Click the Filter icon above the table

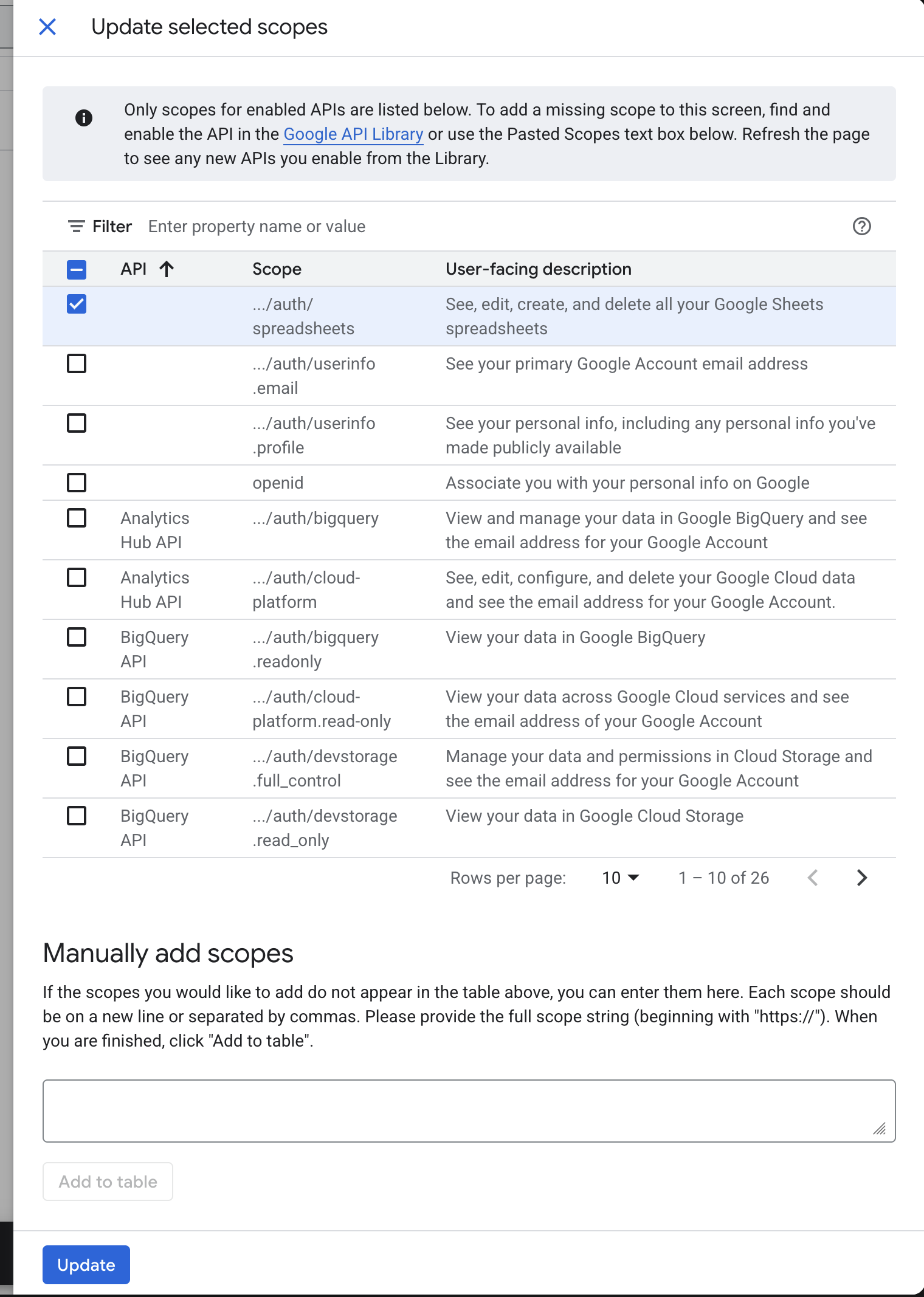(76, 227)
